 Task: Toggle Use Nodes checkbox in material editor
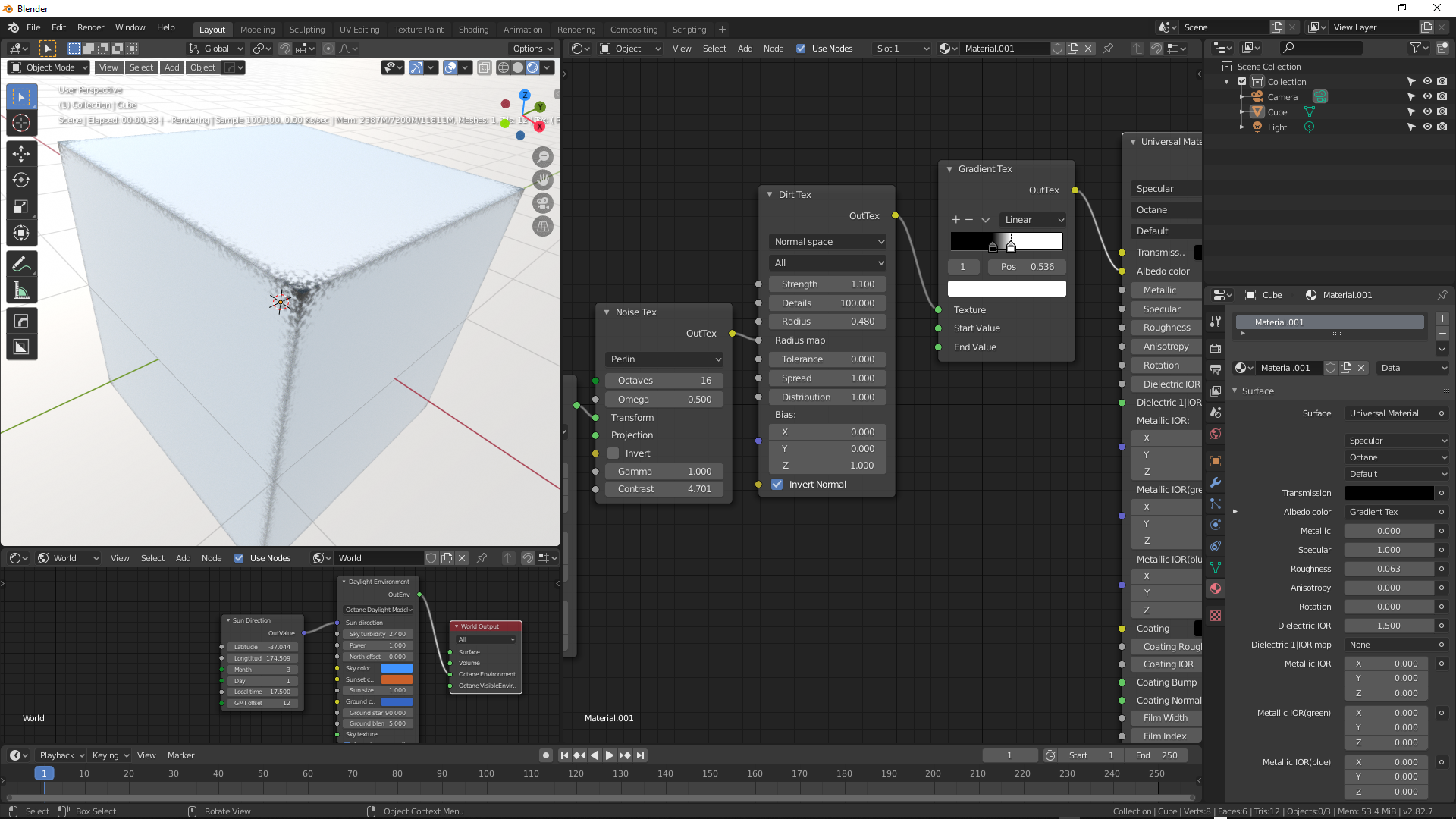[801, 49]
